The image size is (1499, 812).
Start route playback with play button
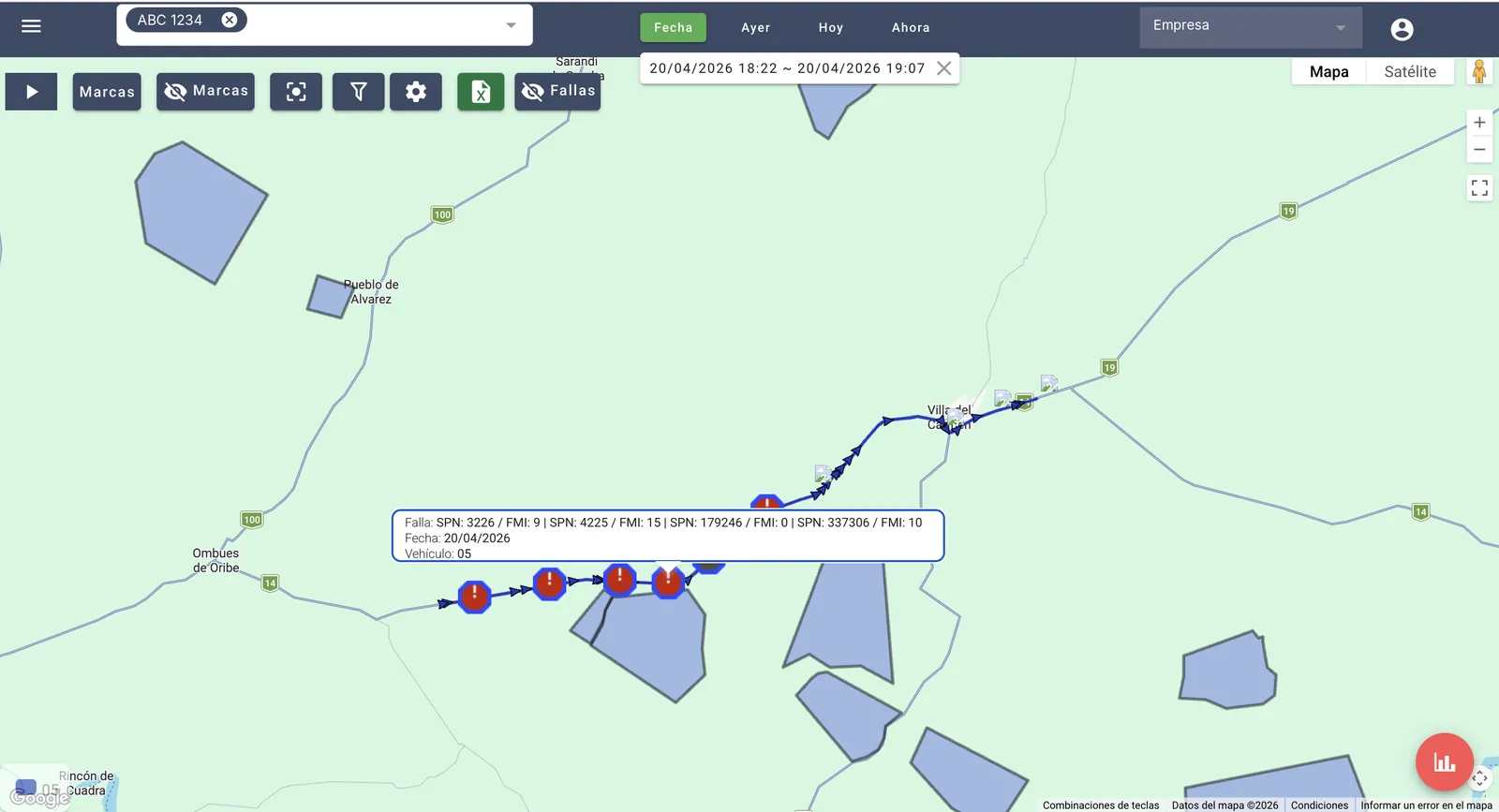click(x=32, y=92)
